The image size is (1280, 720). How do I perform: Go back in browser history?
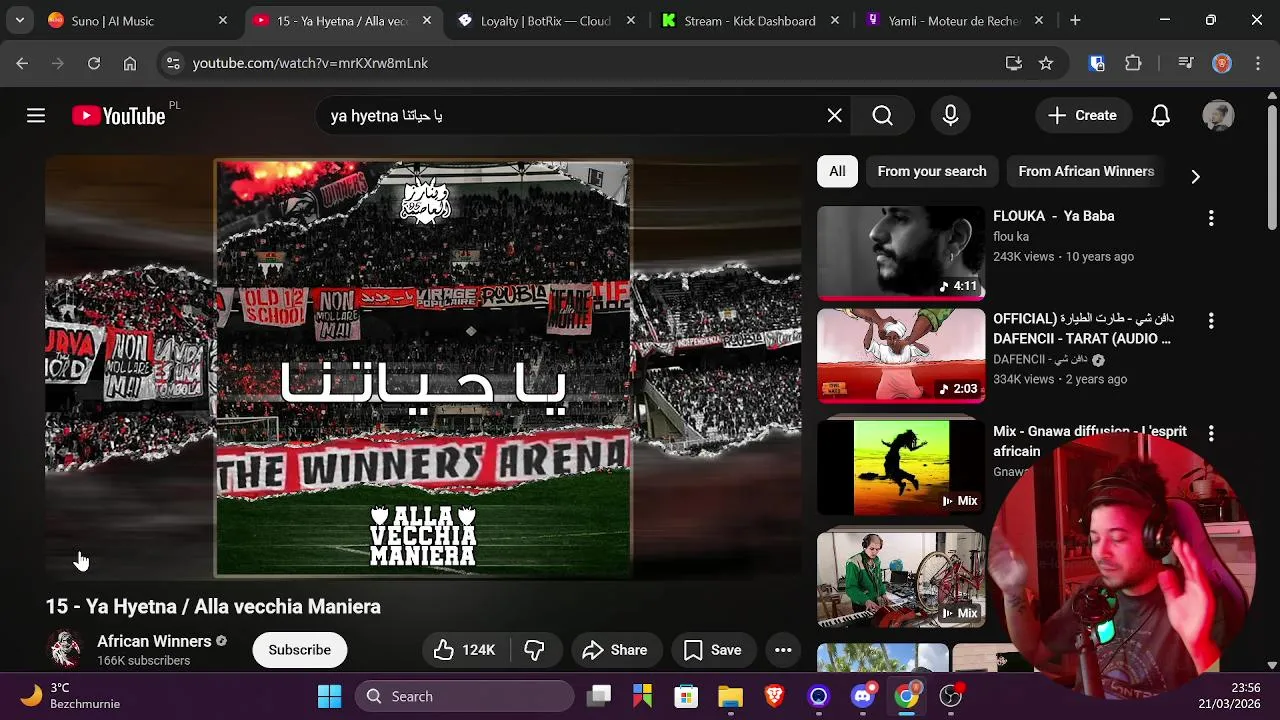tap(22, 63)
